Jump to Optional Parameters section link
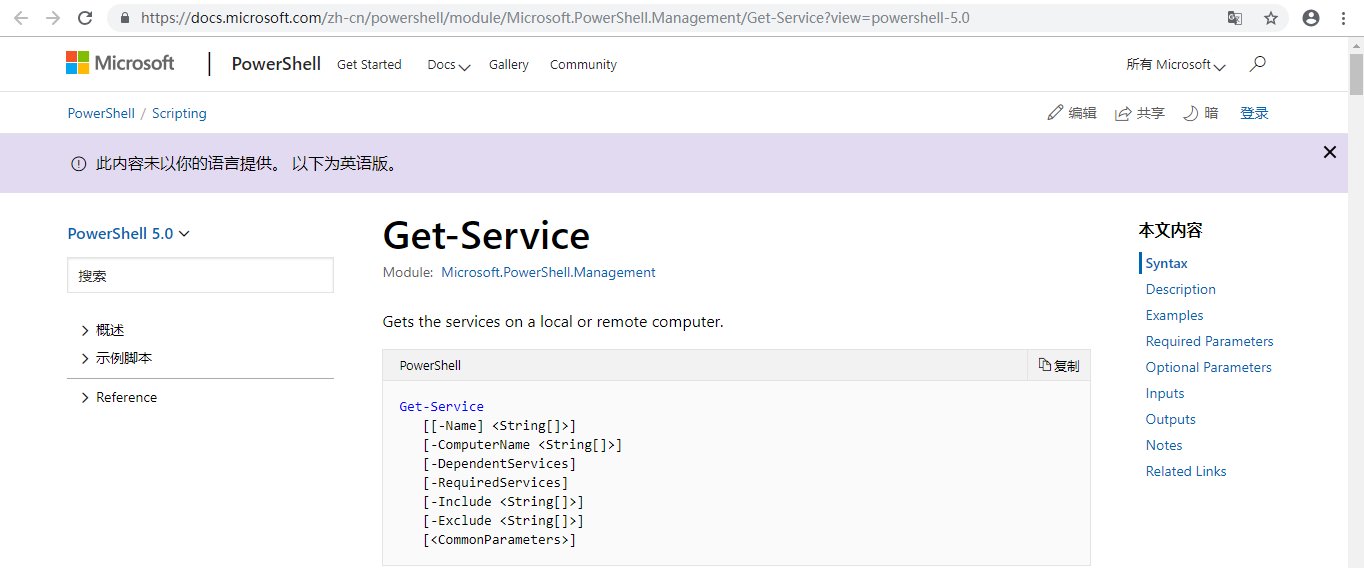The width and height of the screenshot is (1364, 568). click(1209, 367)
